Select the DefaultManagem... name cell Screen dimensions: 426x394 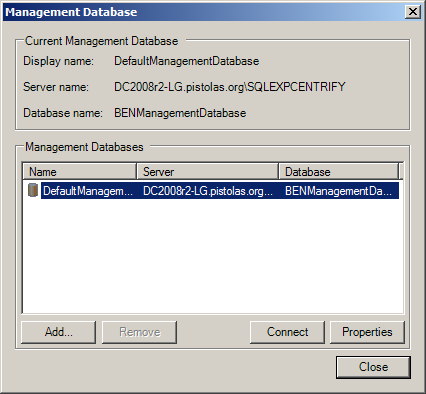tap(88, 191)
